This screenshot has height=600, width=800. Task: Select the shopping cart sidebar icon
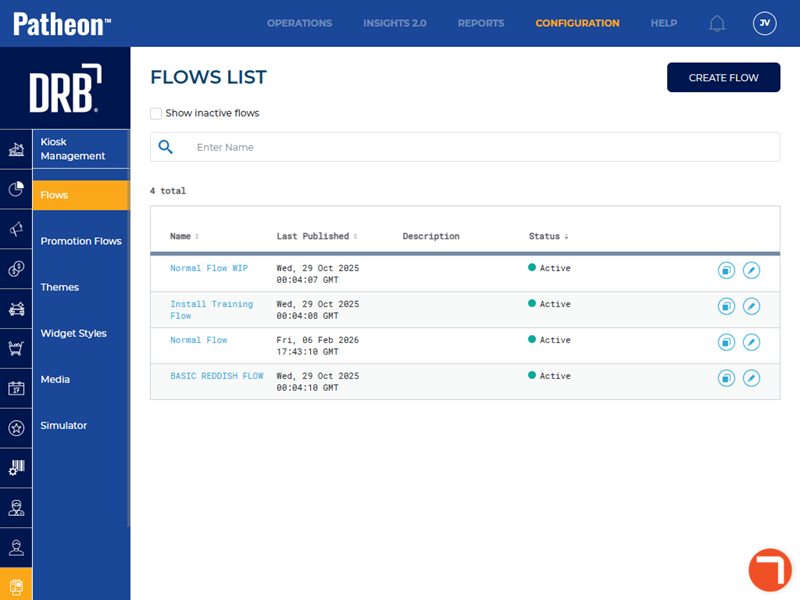16,348
